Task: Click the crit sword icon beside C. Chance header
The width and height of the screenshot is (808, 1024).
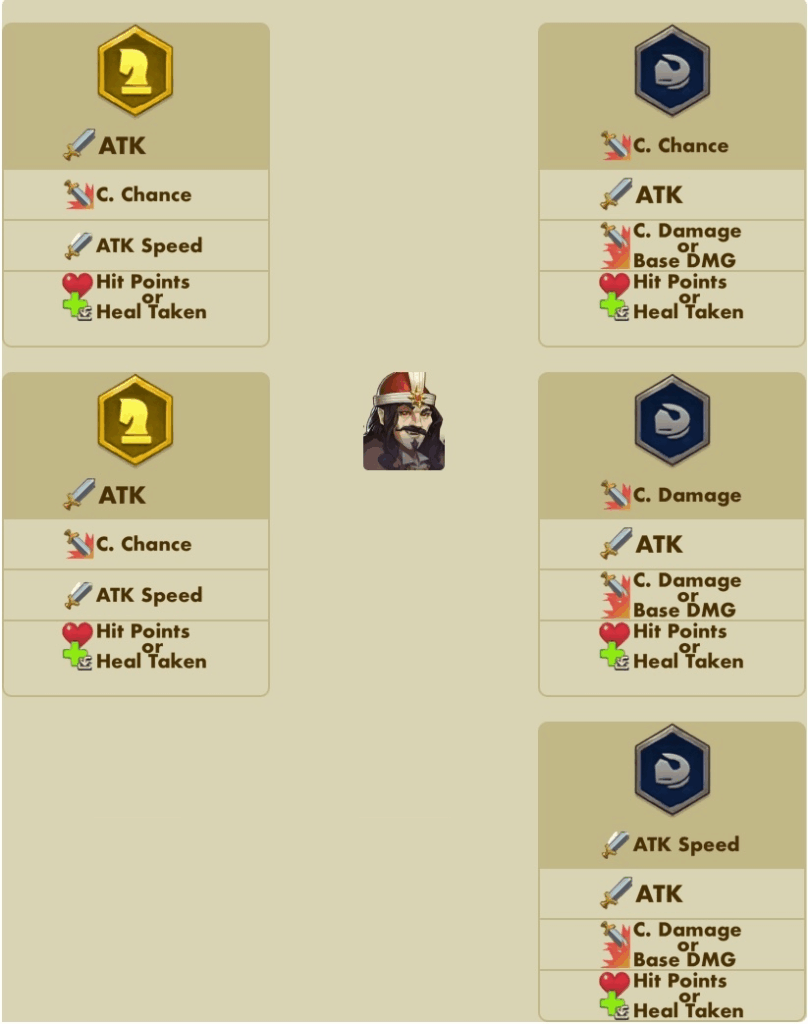Action: pos(615,145)
